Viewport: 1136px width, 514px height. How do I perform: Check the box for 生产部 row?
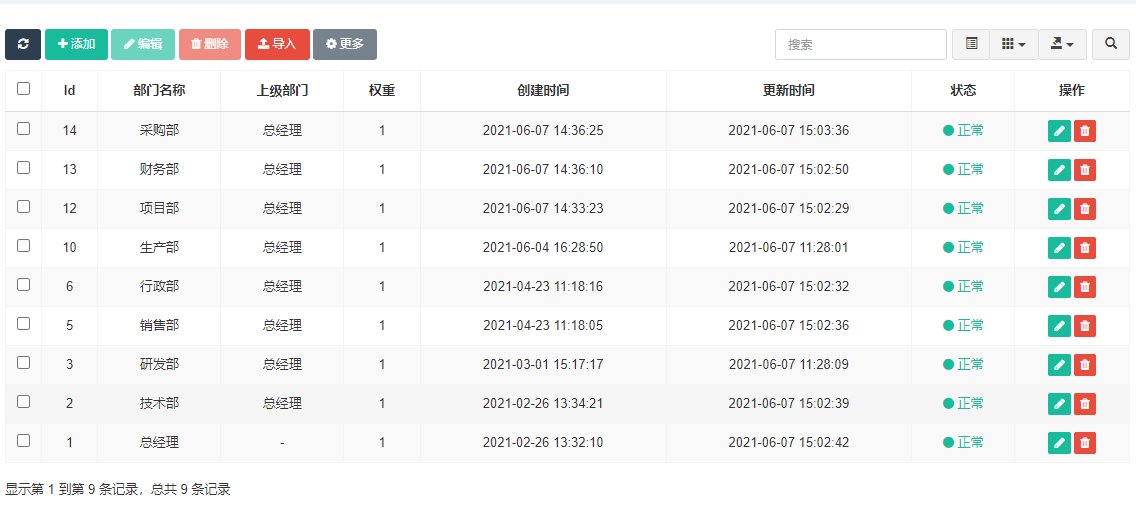(x=23, y=245)
